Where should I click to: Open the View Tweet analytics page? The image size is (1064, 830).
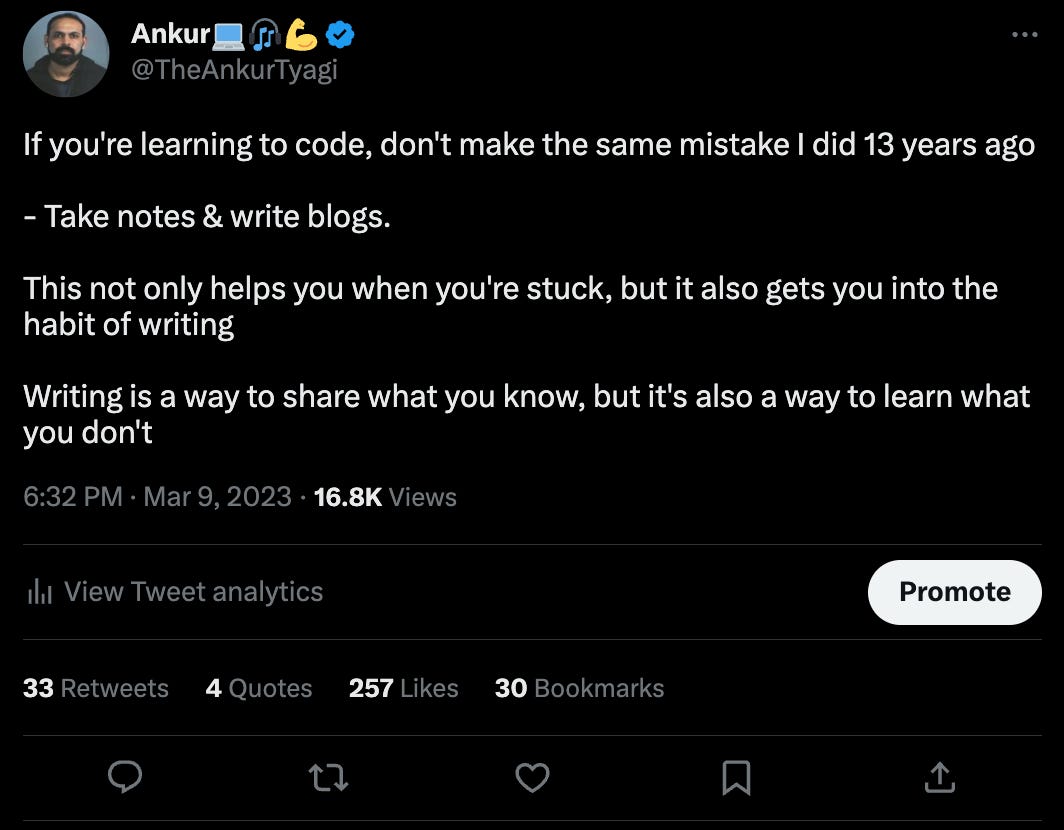[x=193, y=591]
